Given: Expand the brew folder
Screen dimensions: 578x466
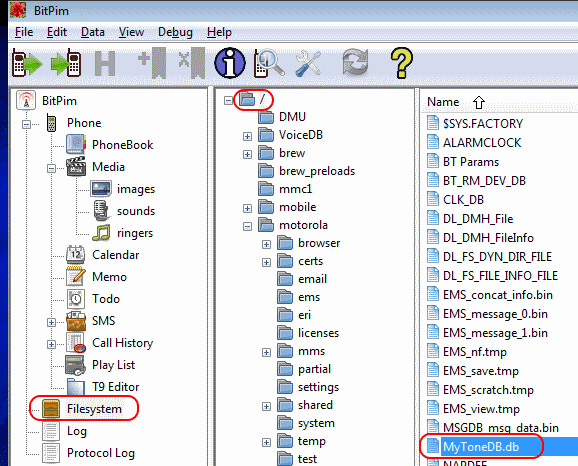Looking at the screenshot, I should tap(247, 154).
